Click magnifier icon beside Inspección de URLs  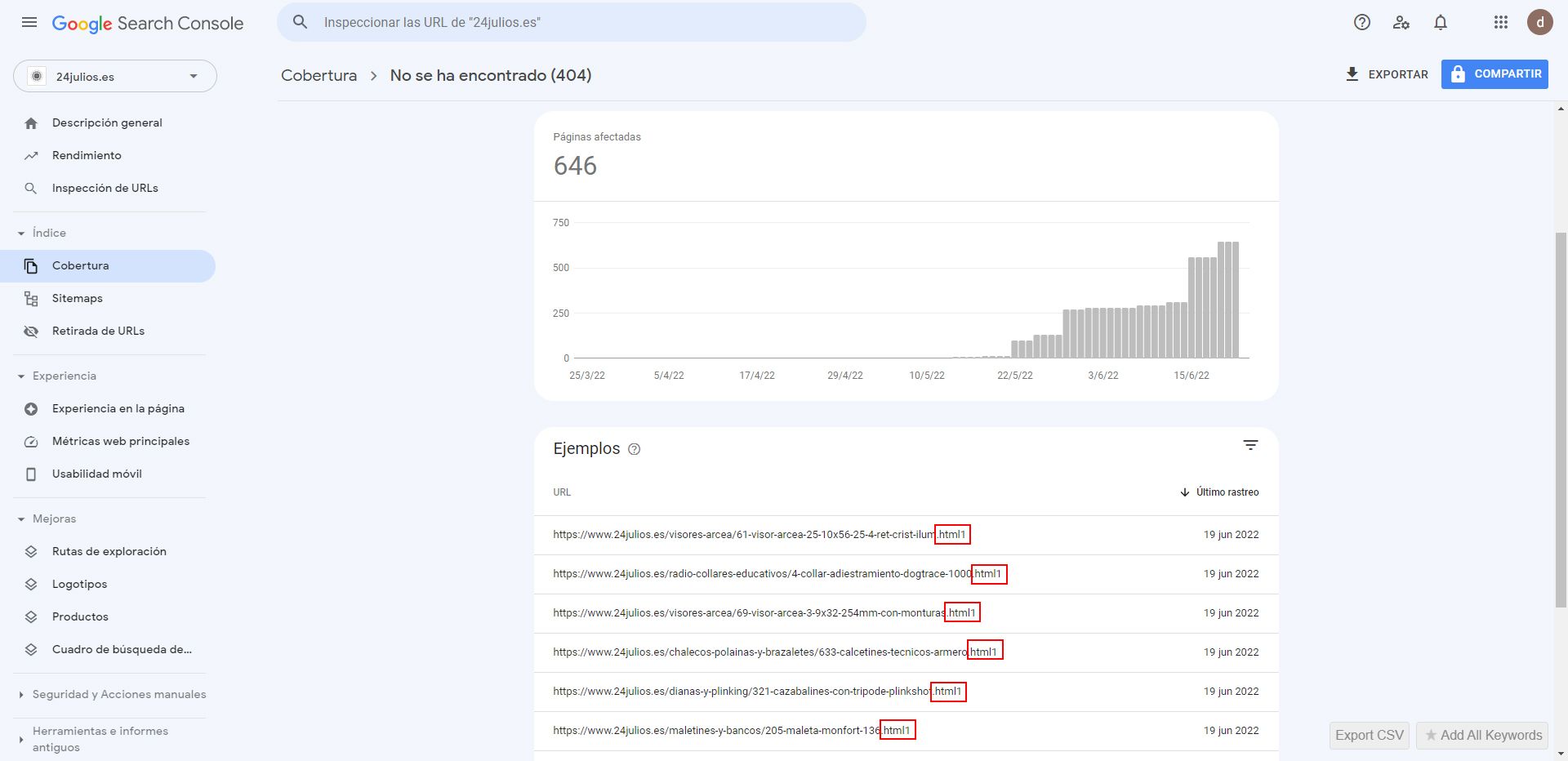coord(31,189)
